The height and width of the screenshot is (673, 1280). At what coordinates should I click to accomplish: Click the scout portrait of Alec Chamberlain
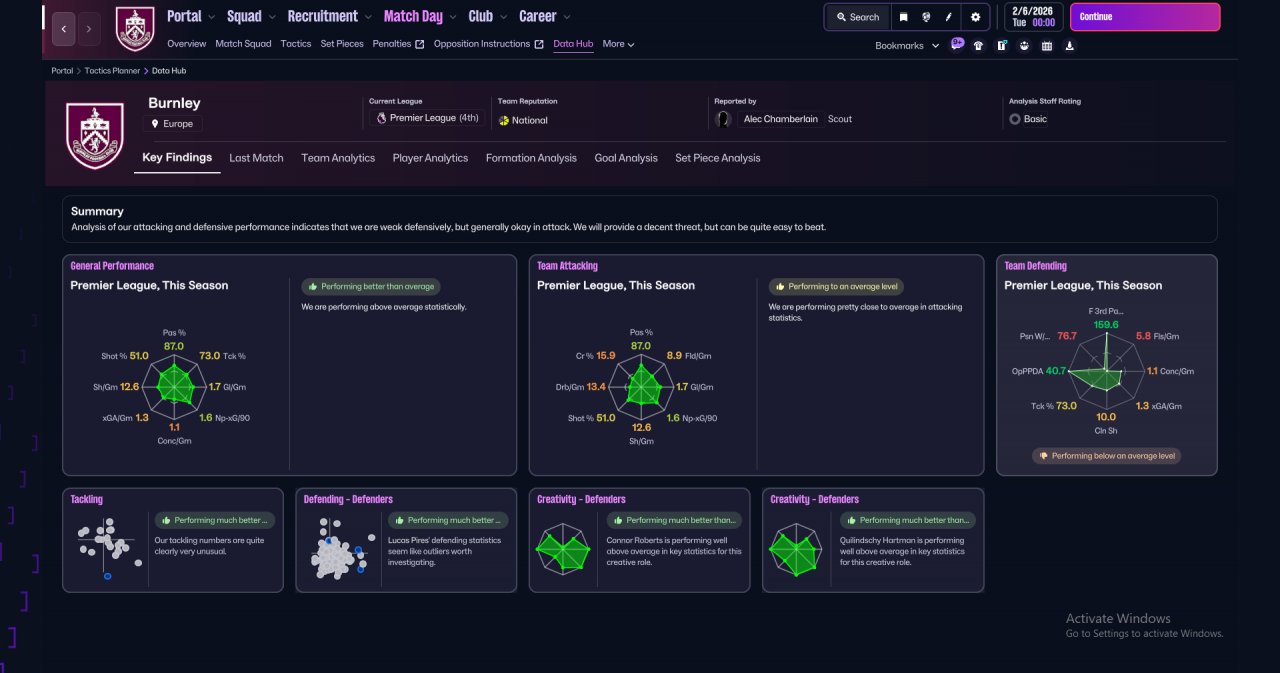(x=723, y=119)
